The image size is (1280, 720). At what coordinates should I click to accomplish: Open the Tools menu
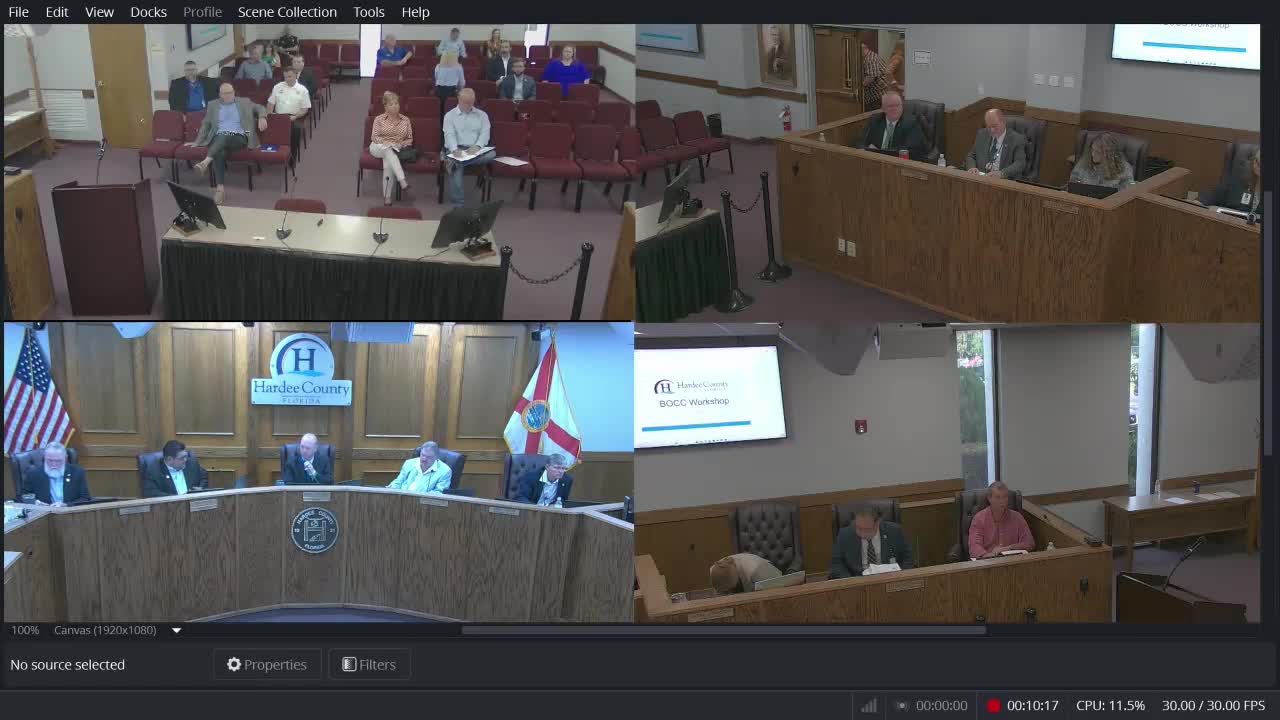(369, 12)
